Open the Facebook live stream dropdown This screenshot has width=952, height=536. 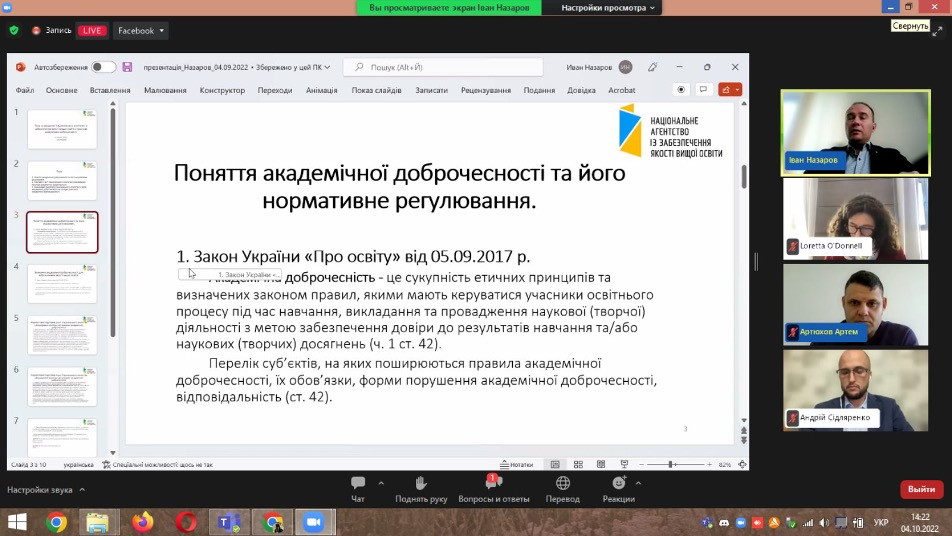pos(141,30)
